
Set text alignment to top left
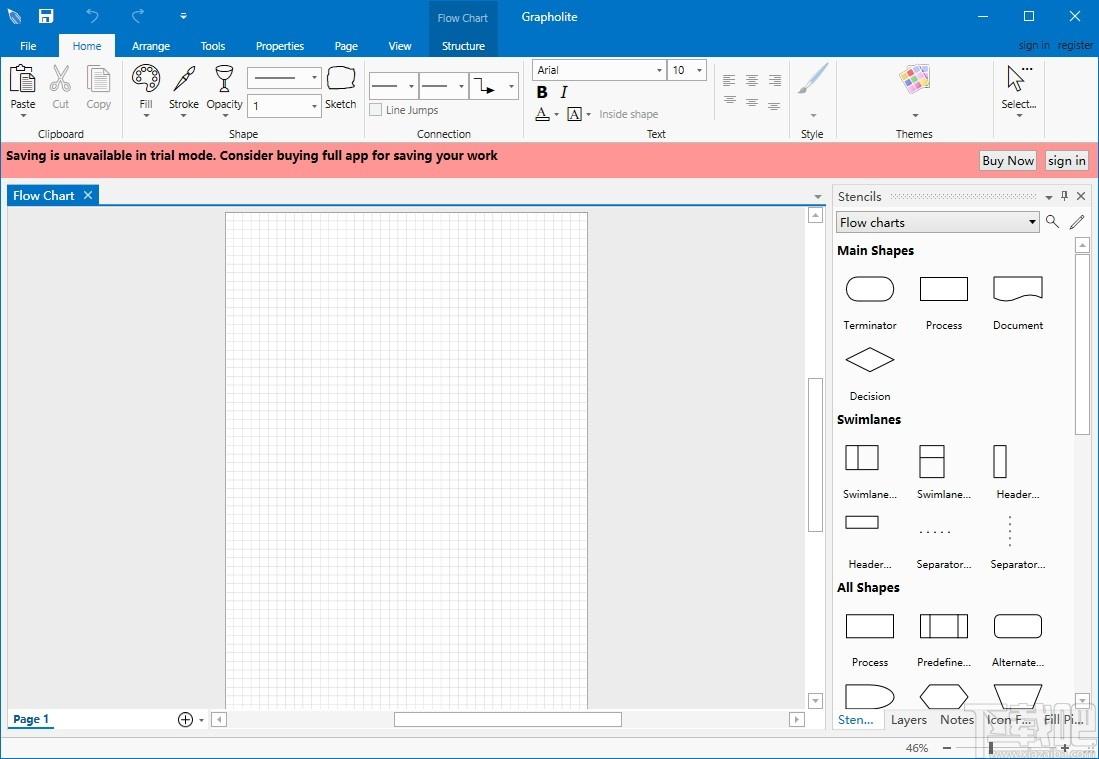(x=729, y=79)
